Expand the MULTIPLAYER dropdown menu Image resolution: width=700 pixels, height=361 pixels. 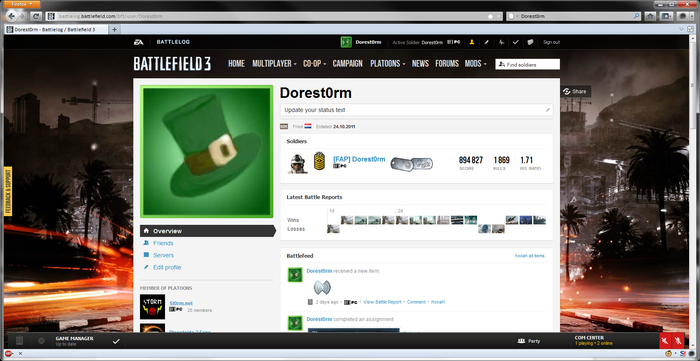pos(274,64)
